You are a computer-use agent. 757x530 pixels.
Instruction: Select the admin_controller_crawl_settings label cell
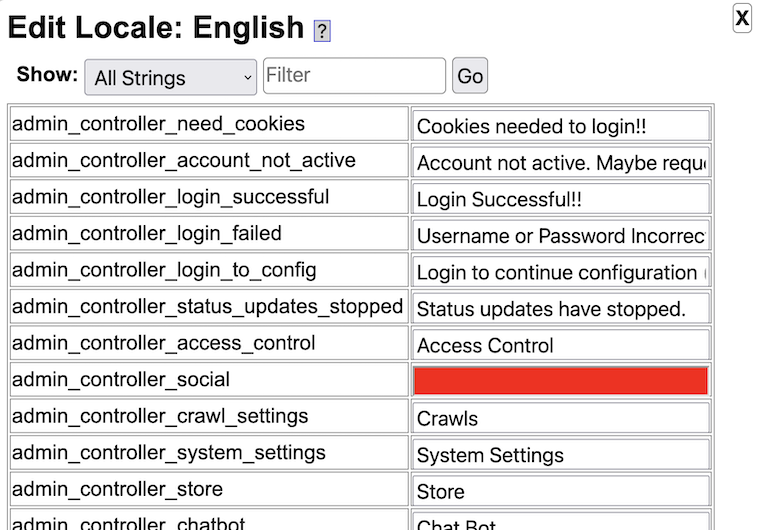click(x=209, y=416)
